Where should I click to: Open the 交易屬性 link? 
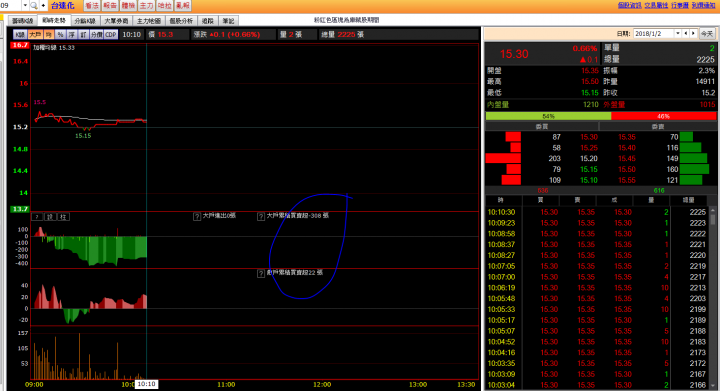[656, 6]
